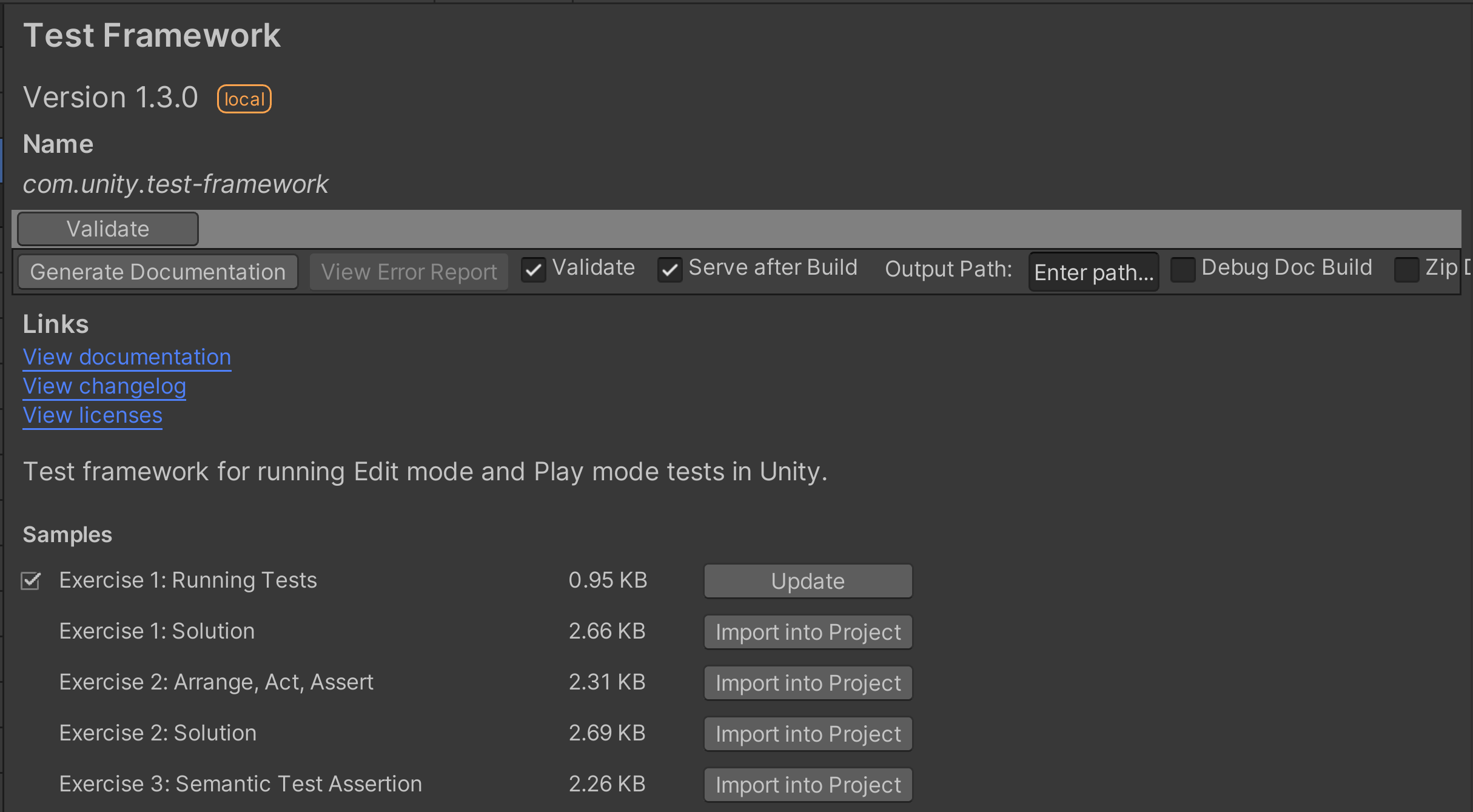1473x812 pixels.
Task: Click the top Validate button
Action: [107, 229]
